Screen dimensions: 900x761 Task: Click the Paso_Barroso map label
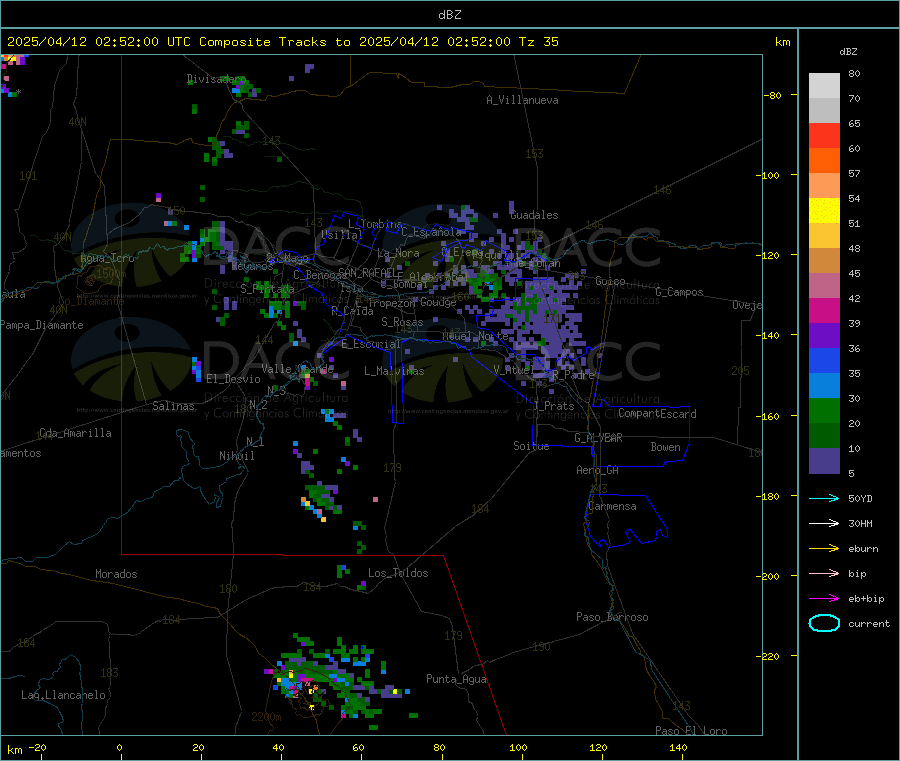[612, 617]
